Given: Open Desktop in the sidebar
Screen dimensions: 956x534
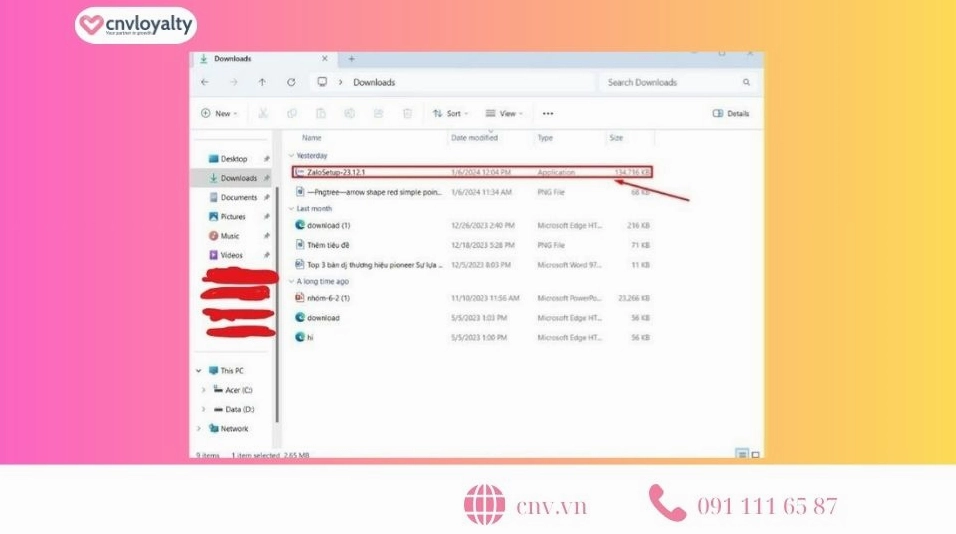Looking at the screenshot, I should click(x=234, y=159).
